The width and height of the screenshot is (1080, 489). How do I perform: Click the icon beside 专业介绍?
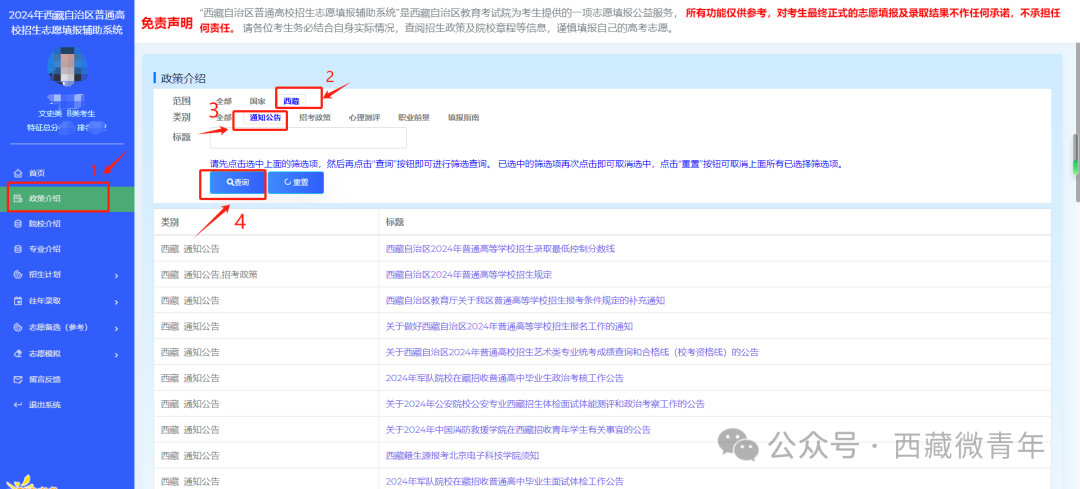(19, 249)
